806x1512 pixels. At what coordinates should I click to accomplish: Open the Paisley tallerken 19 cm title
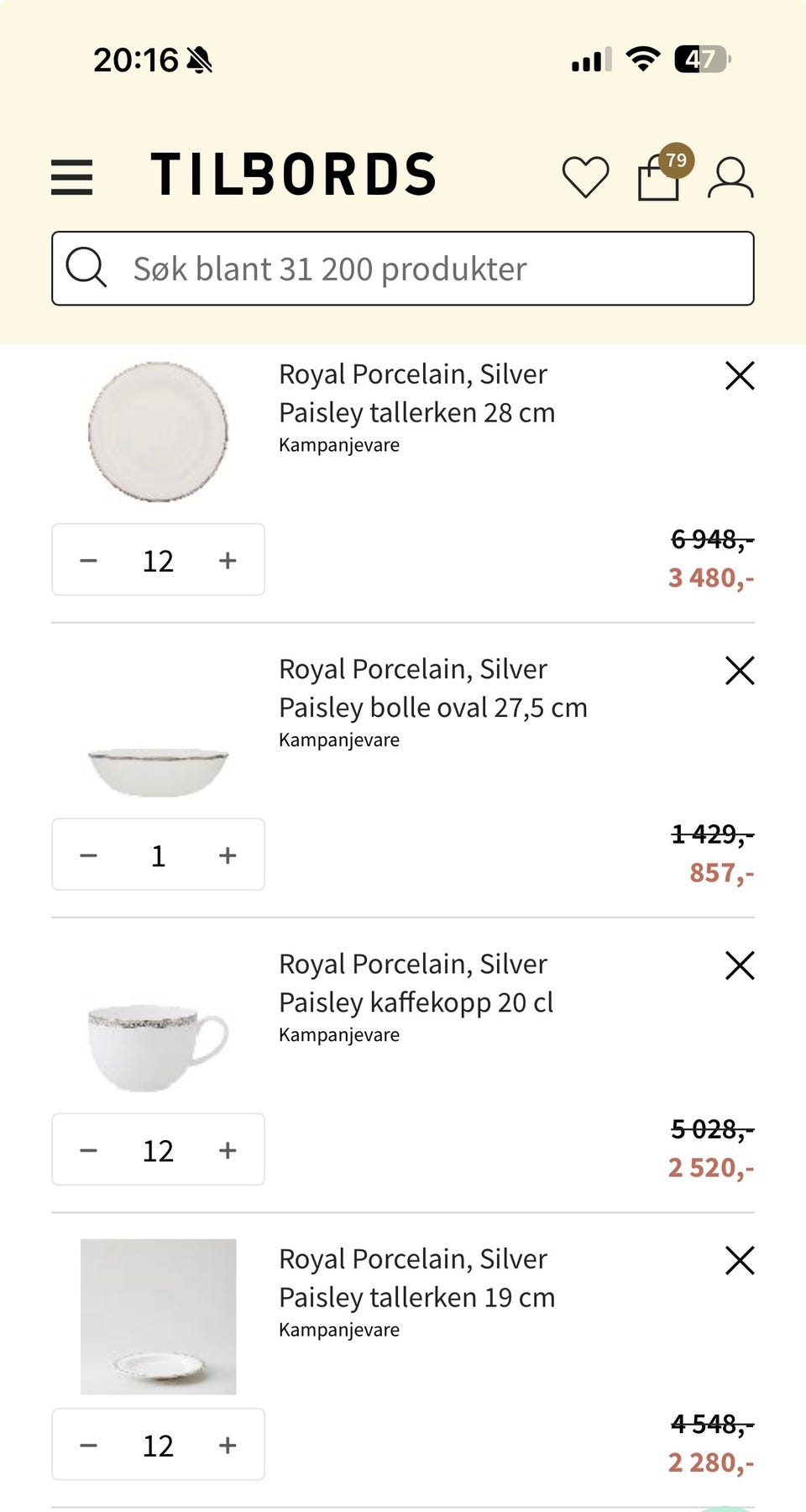point(416,1278)
